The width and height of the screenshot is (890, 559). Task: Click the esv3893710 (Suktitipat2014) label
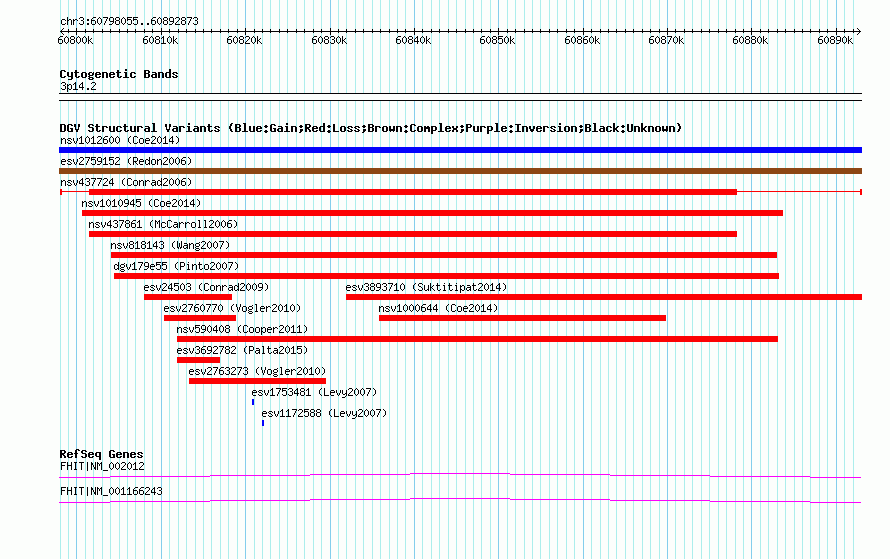click(426, 287)
